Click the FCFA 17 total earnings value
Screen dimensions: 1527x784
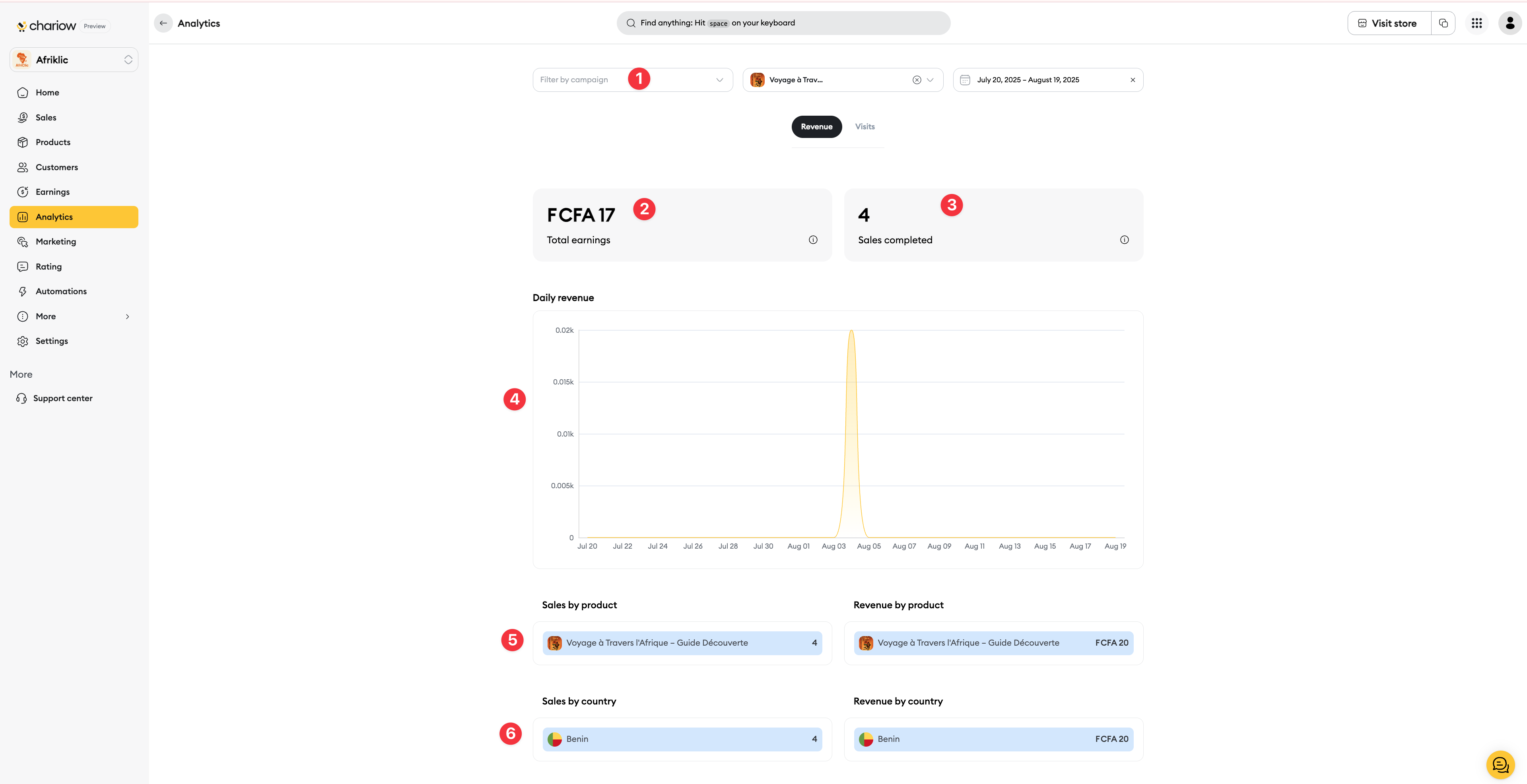pyautogui.click(x=581, y=215)
